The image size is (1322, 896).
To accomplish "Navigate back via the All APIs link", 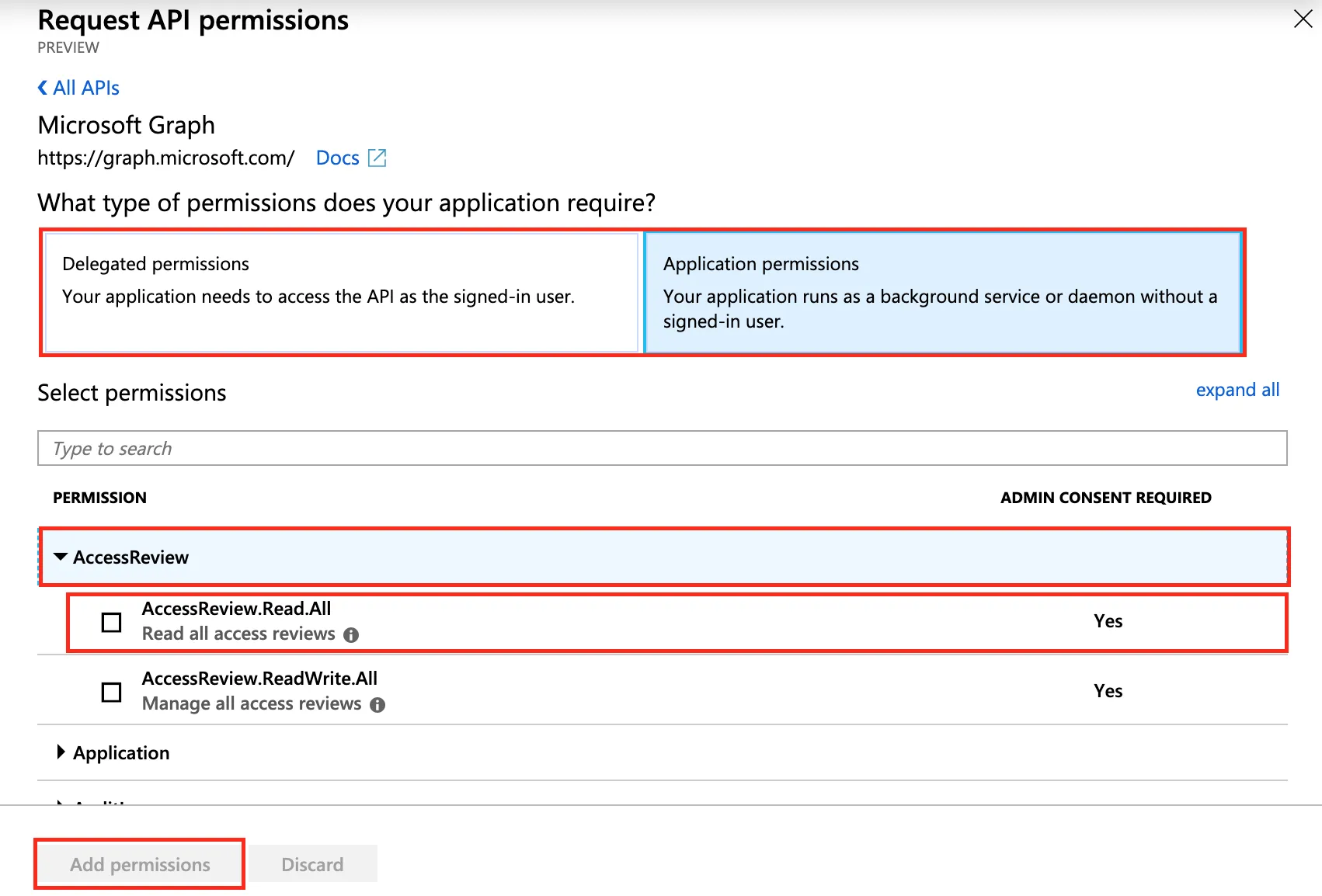I will [x=85, y=87].
